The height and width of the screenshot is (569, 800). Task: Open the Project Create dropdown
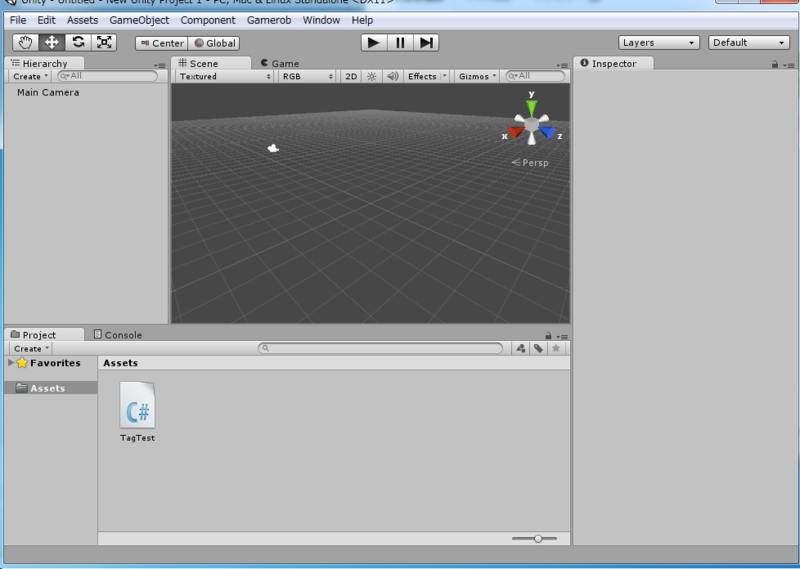[31, 349]
